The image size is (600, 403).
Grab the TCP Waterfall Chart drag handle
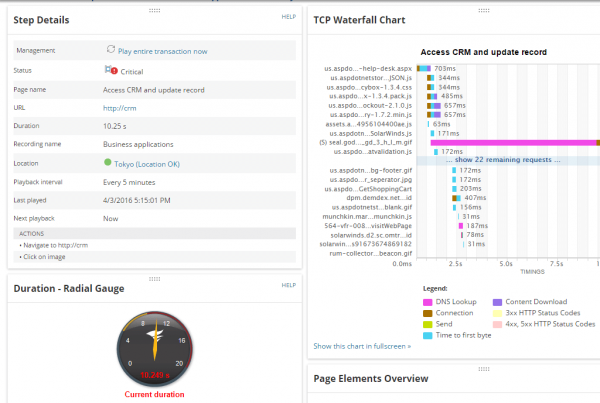454,10
